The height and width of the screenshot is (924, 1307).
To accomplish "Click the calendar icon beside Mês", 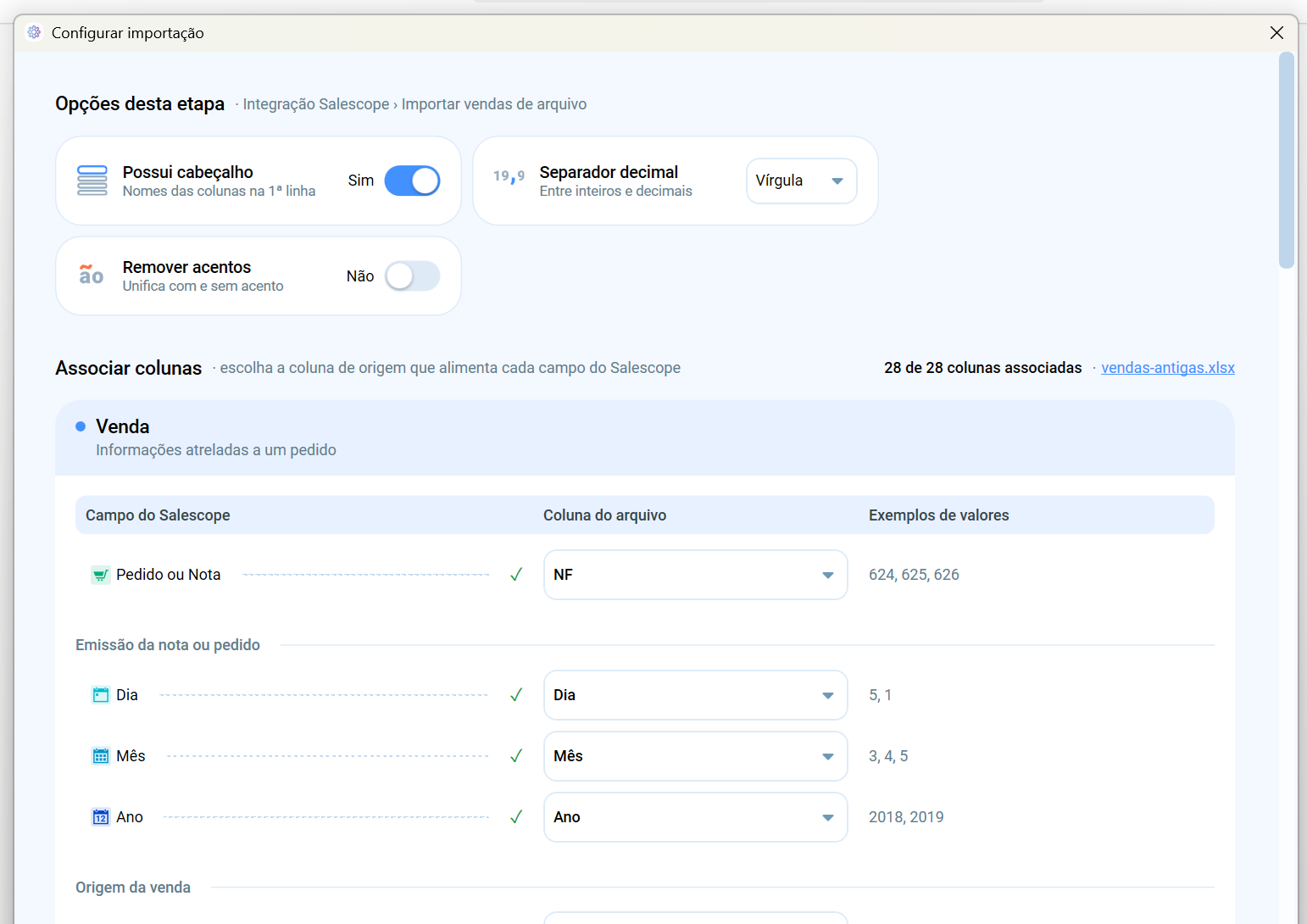I will pyautogui.click(x=101, y=756).
